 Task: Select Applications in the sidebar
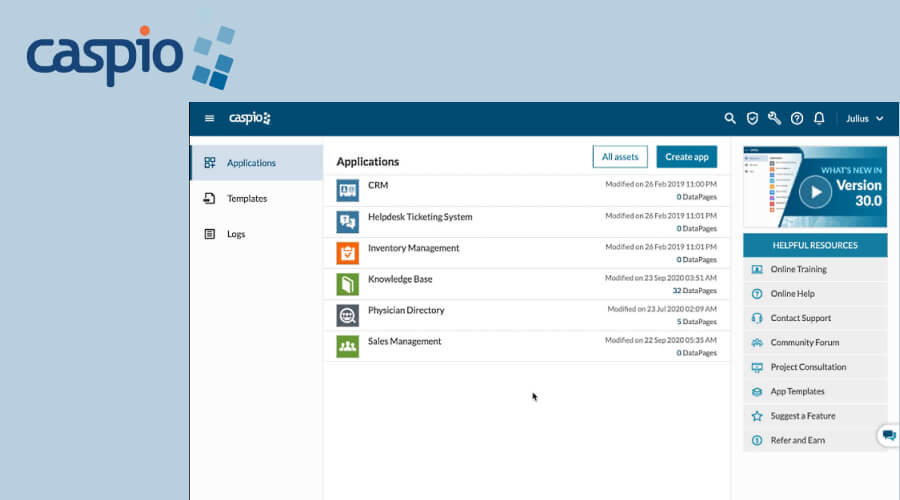[257, 163]
